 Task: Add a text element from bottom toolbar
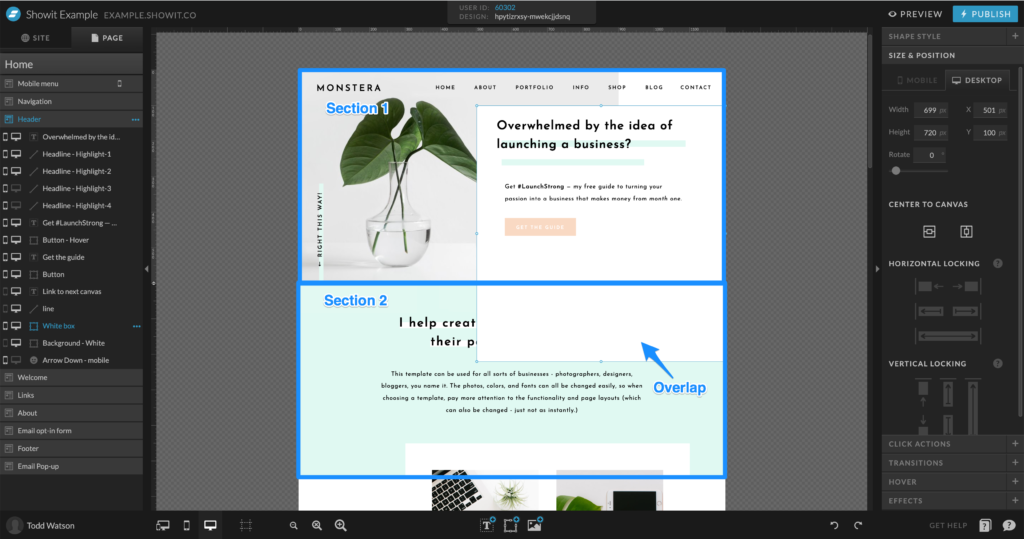(487, 525)
